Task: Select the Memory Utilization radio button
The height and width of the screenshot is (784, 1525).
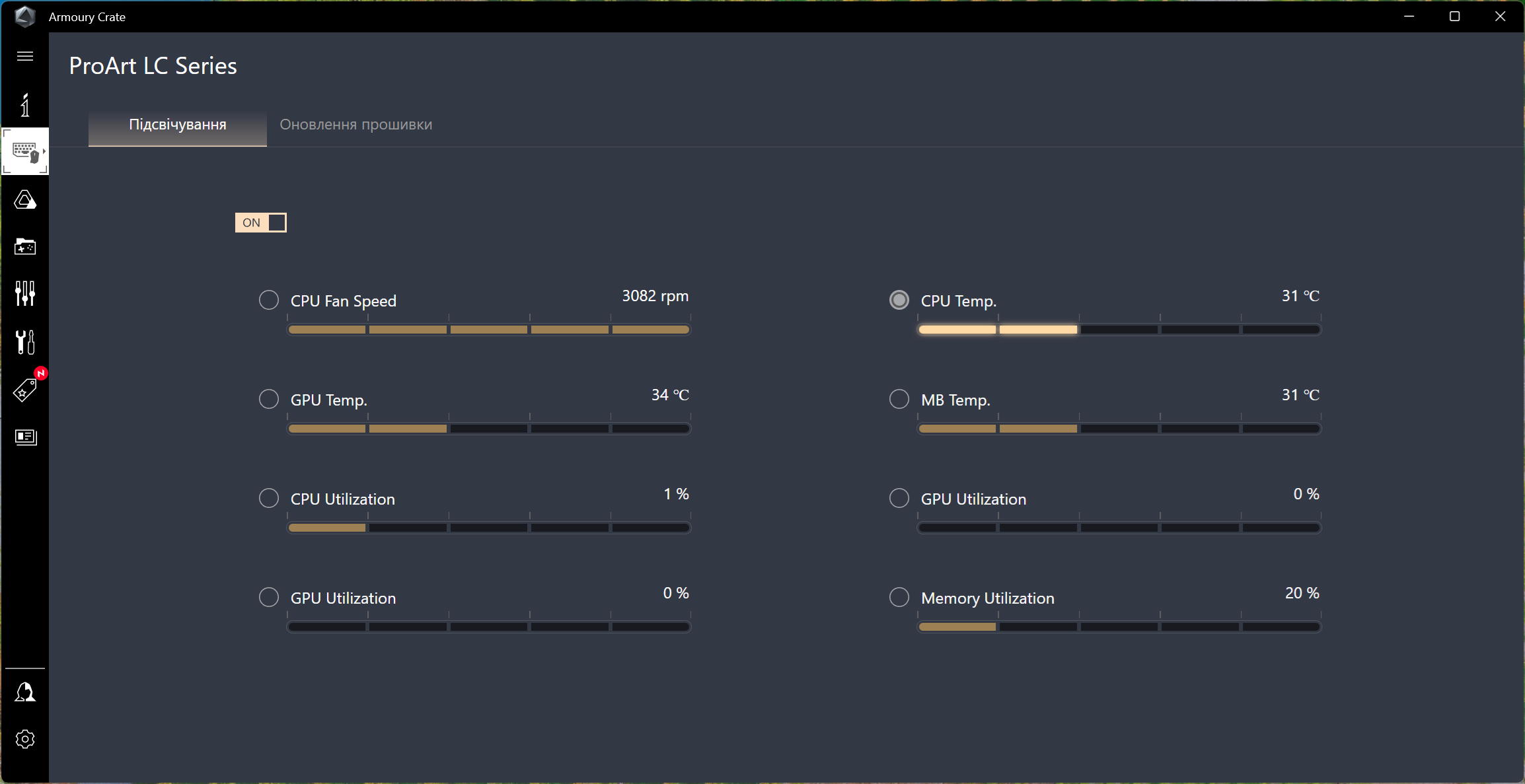Action: pyautogui.click(x=899, y=598)
